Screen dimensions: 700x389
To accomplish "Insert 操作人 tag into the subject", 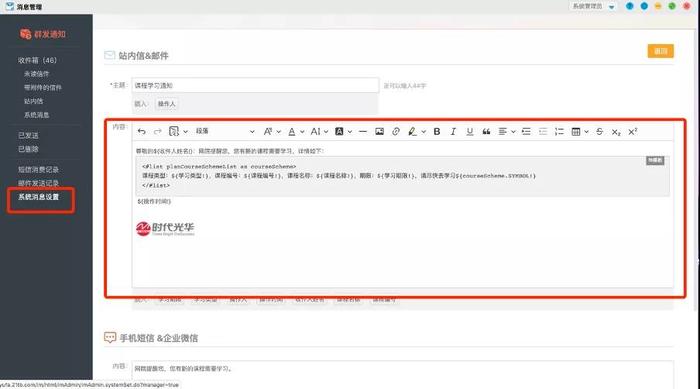I will [167, 104].
